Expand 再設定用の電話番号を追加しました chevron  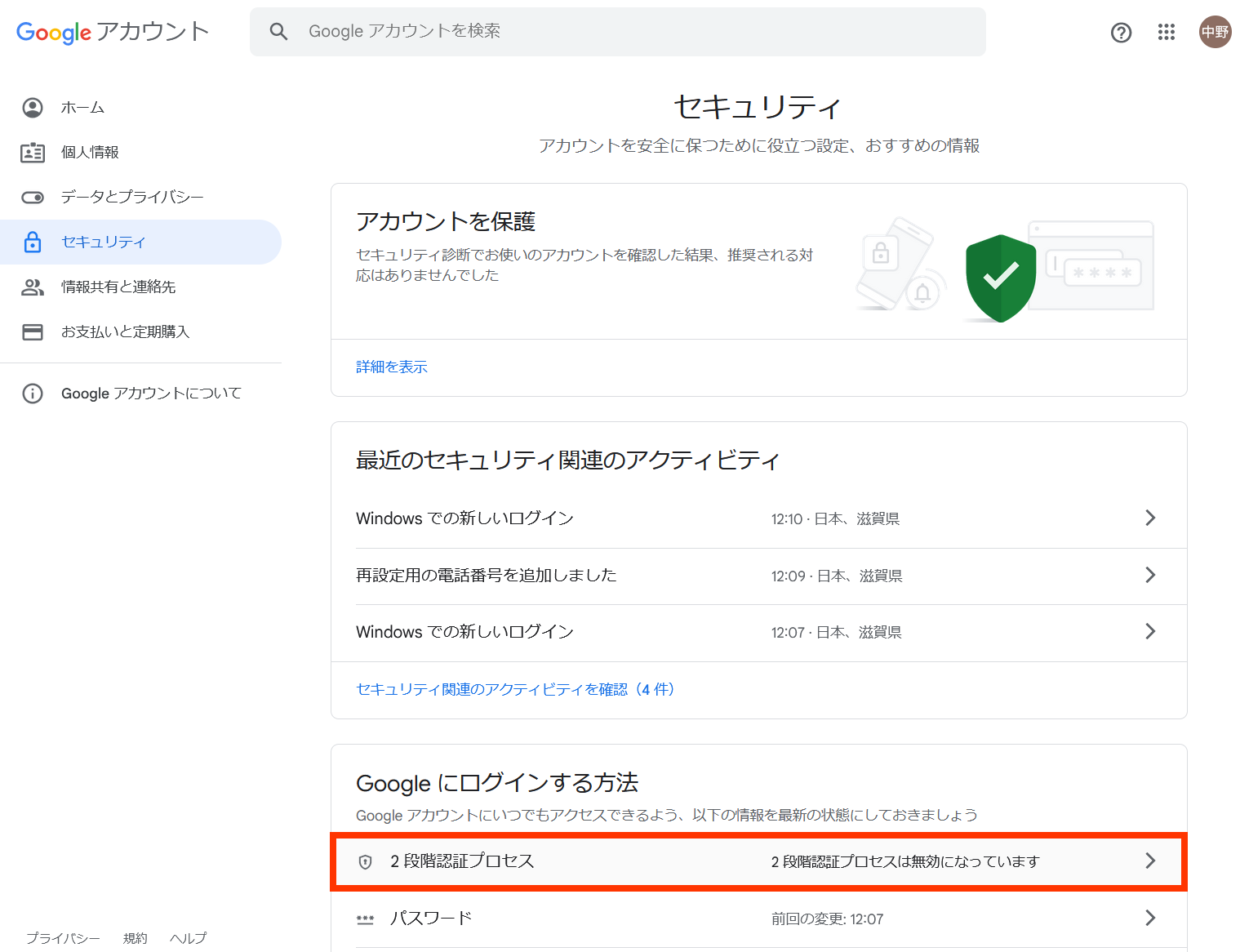click(1149, 576)
